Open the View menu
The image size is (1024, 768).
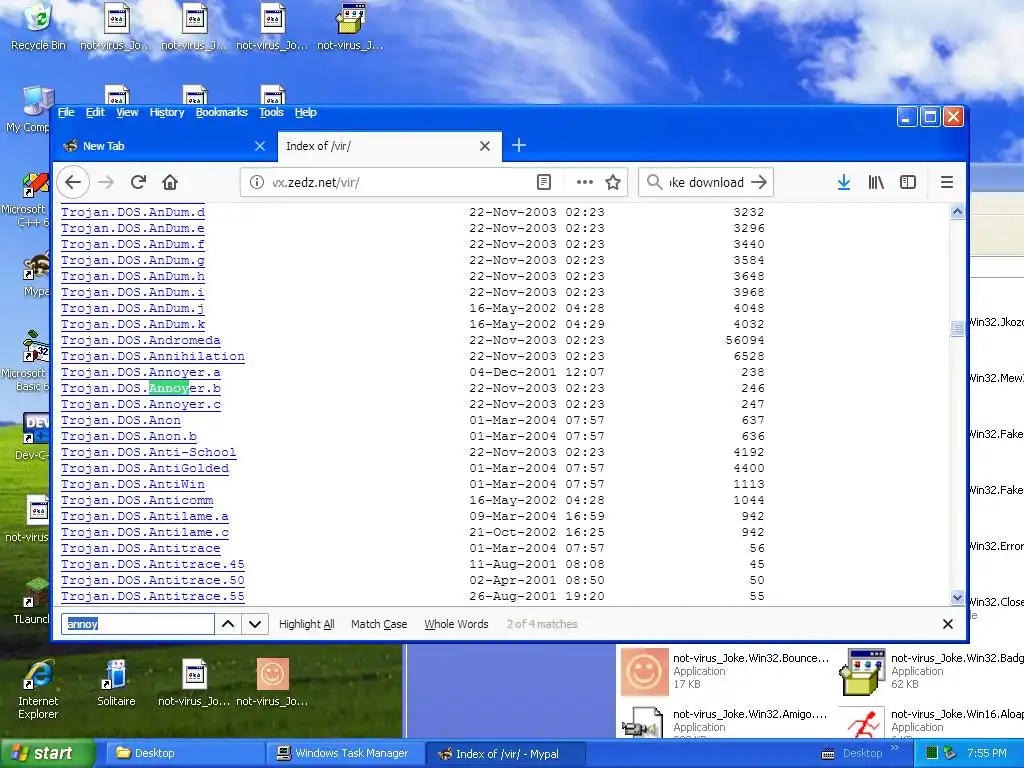coord(127,112)
